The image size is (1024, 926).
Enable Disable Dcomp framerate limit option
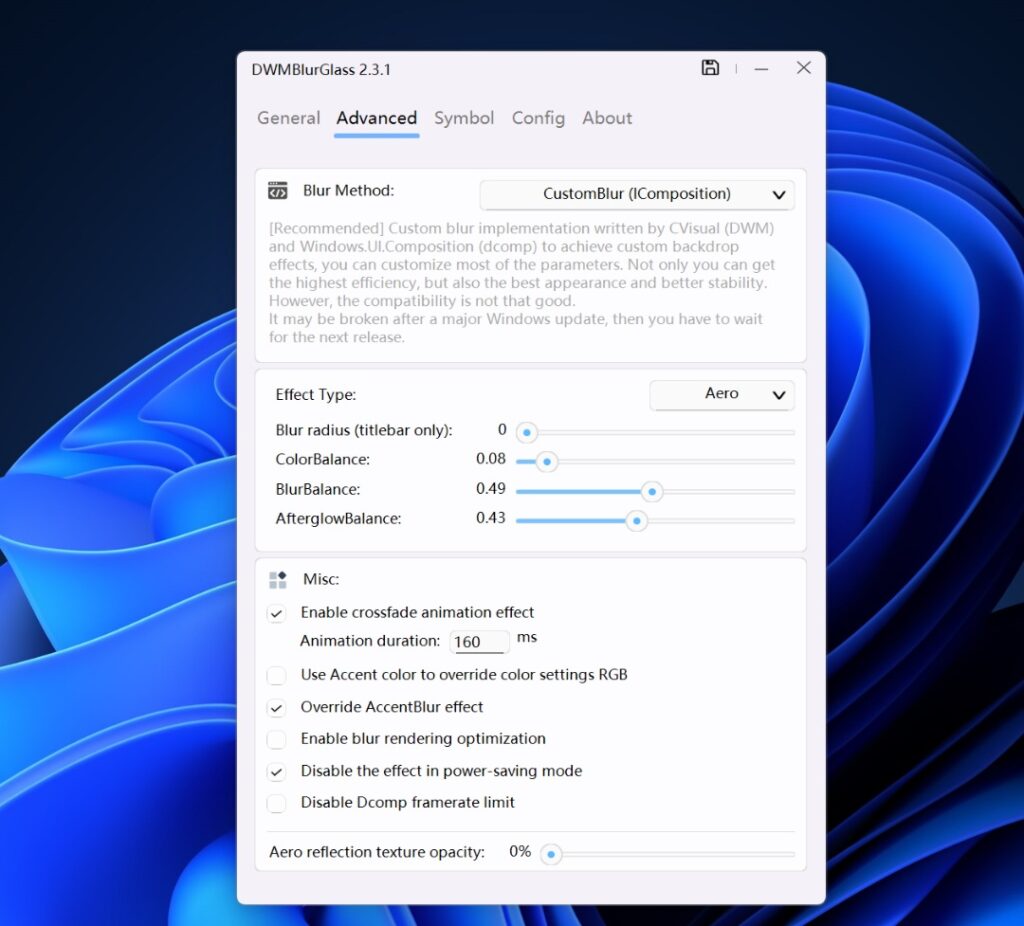pyautogui.click(x=277, y=803)
